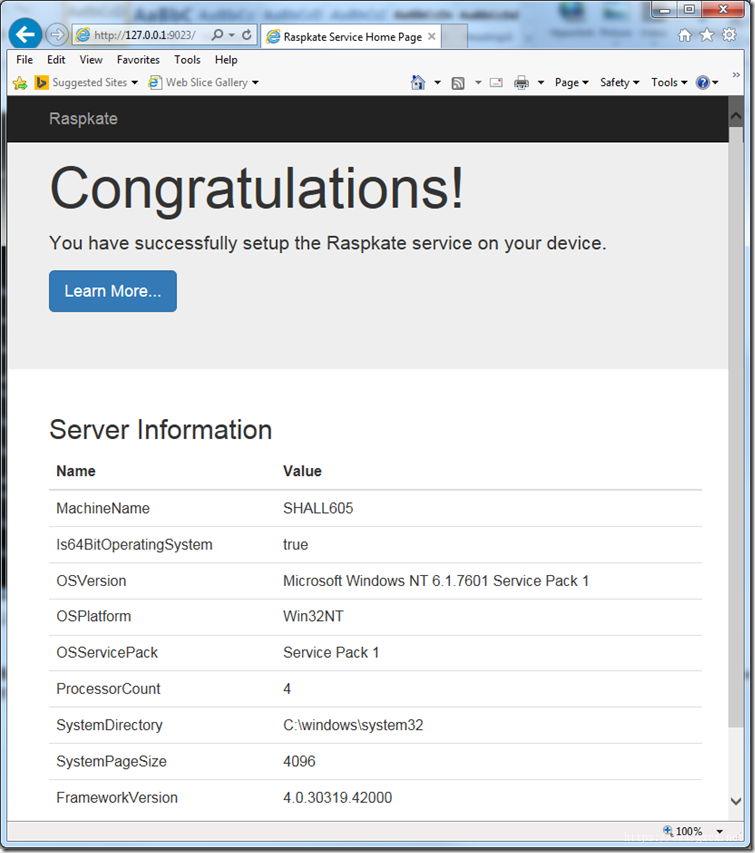Click the OSVersion value text

pyautogui.click(x=436, y=581)
